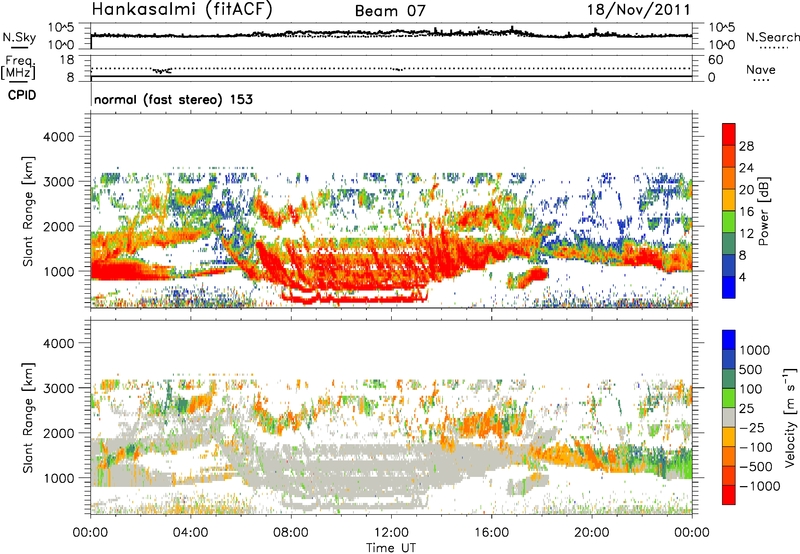800x554 pixels.
Task: Click the 'Slant Range [km]' label of power panel
Action: [29, 211]
